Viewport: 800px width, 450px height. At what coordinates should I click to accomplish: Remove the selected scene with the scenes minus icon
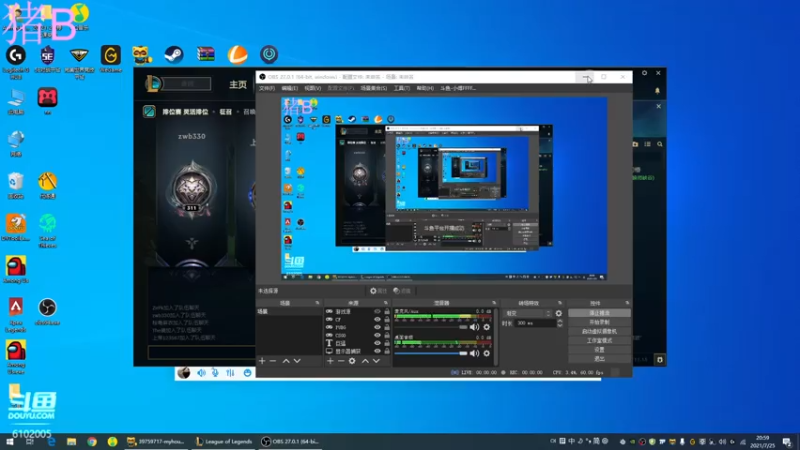pyautogui.click(x=273, y=361)
